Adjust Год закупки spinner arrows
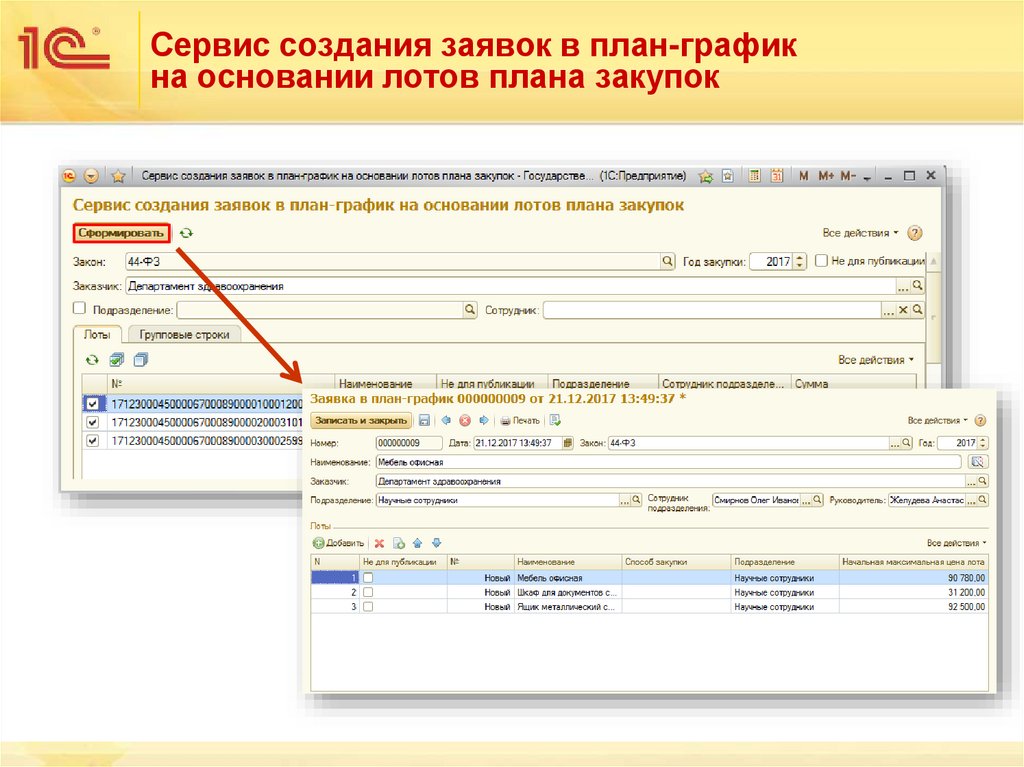Viewport: 1024px width, 767px height. (801, 261)
